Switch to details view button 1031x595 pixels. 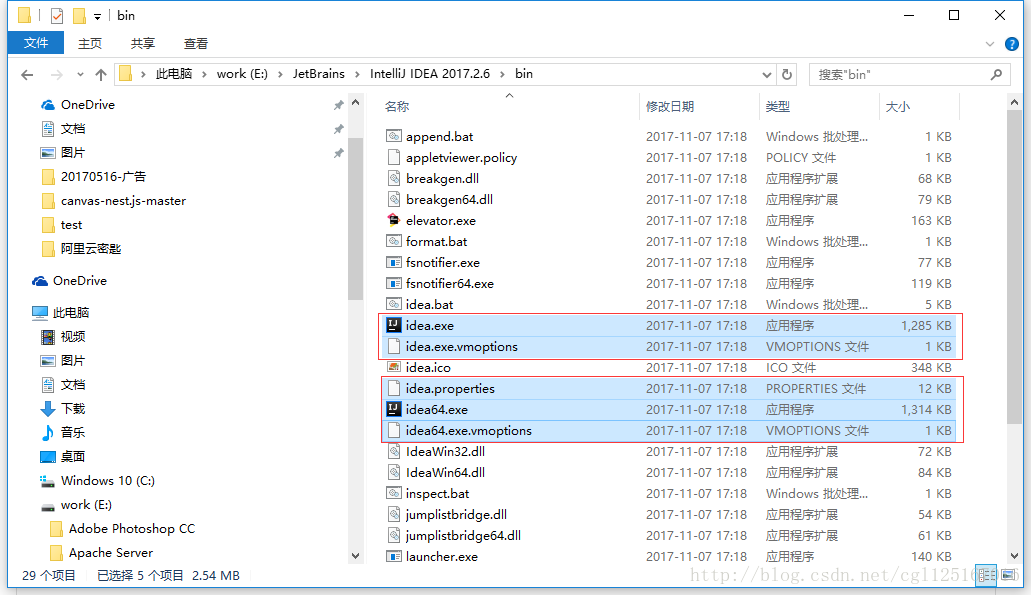[x=986, y=575]
